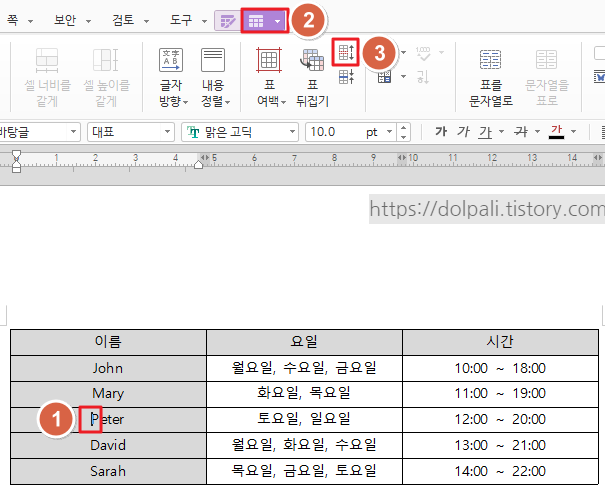Click the join tables icon below split
The height and width of the screenshot is (495, 605).
[x=346, y=77]
